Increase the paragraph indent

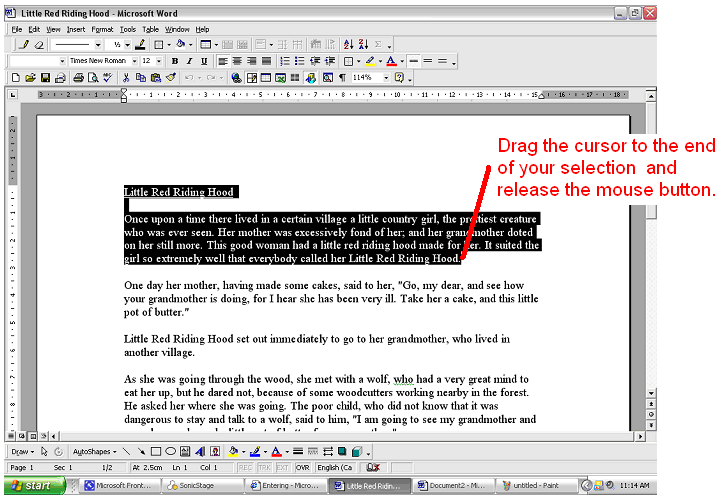330,61
